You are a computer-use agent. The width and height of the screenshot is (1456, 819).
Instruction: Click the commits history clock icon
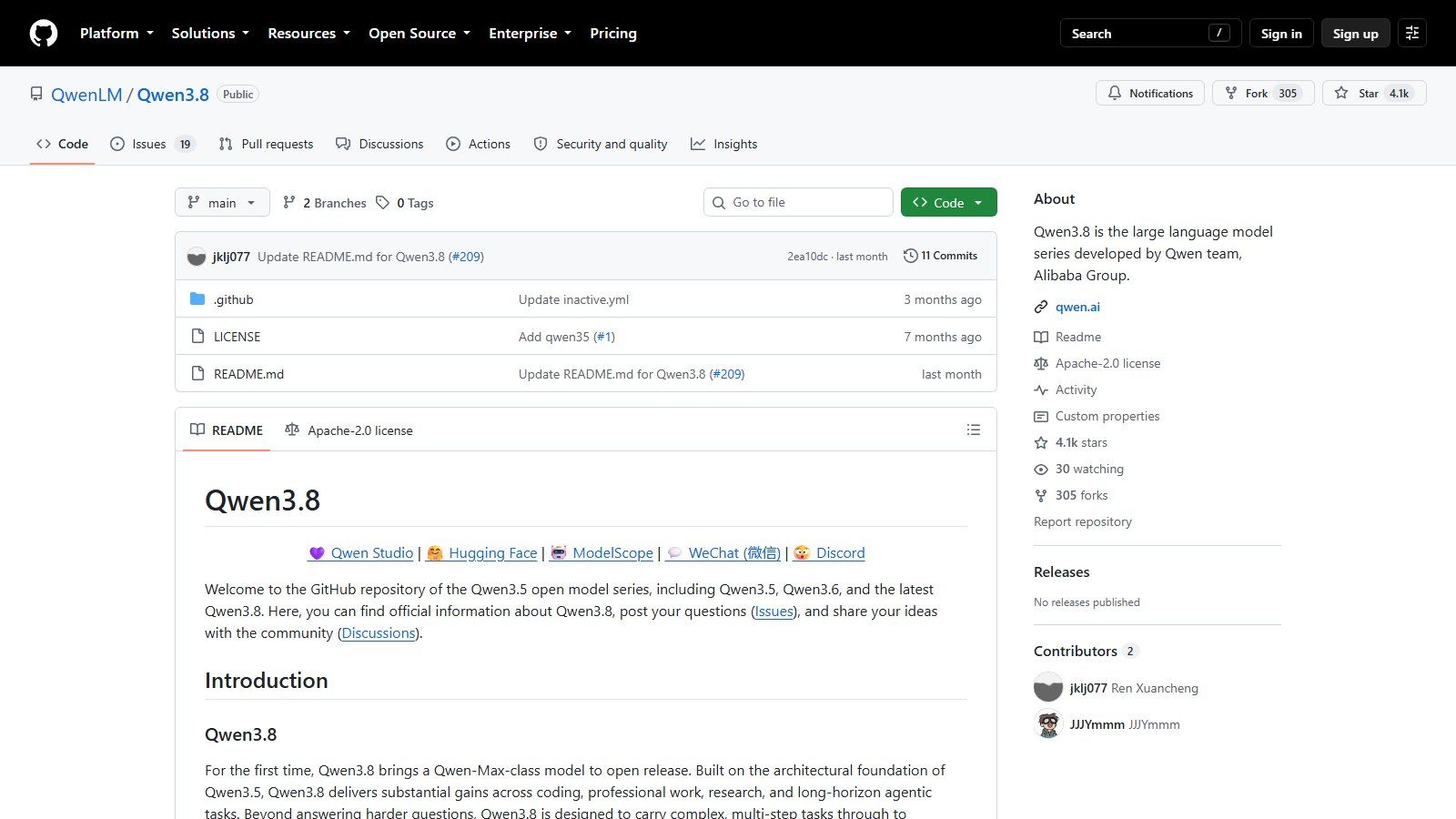tap(910, 256)
